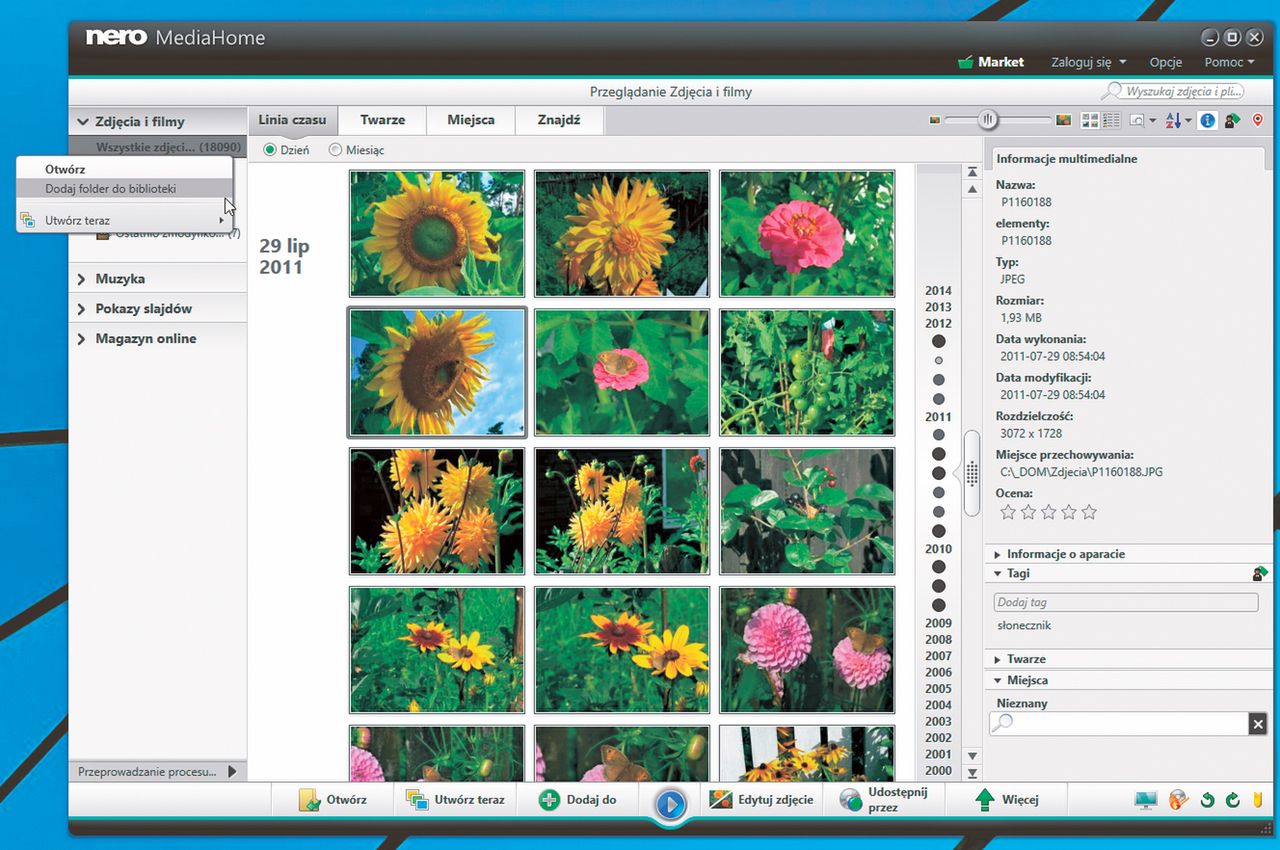The width and height of the screenshot is (1280, 850).
Task: Switch to the Twarze tab
Action: [382, 120]
